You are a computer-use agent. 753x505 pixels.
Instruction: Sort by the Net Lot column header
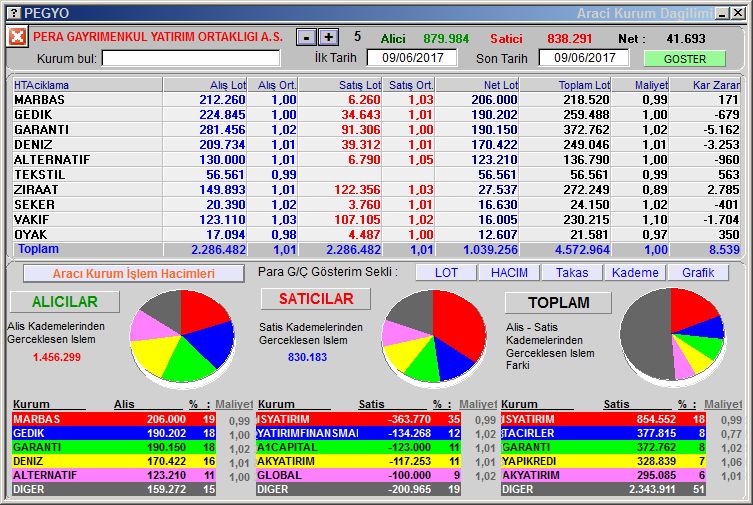pyautogui.click(x=477, y=85)
